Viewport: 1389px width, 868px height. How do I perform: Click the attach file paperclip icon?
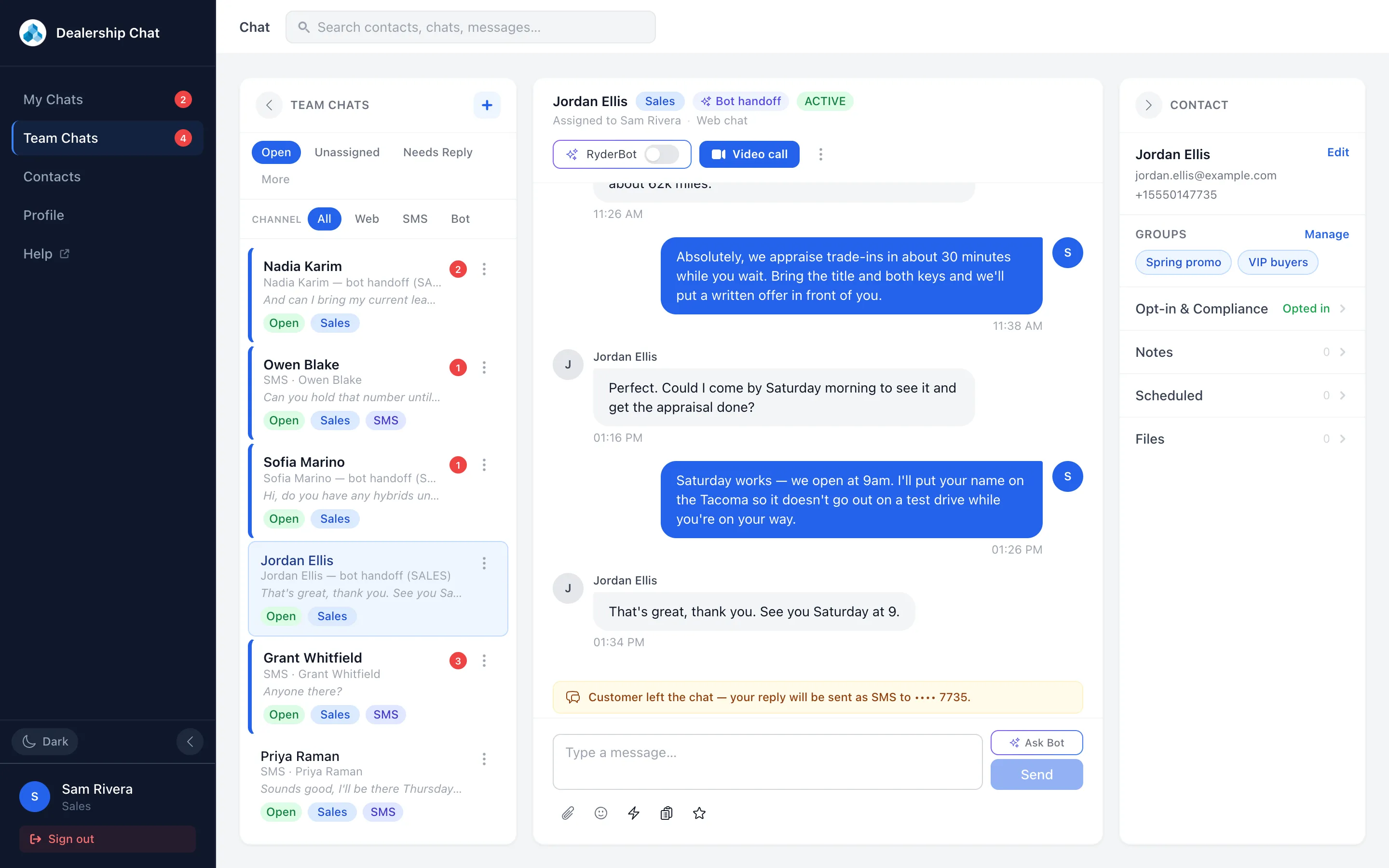tap(568, 813)
